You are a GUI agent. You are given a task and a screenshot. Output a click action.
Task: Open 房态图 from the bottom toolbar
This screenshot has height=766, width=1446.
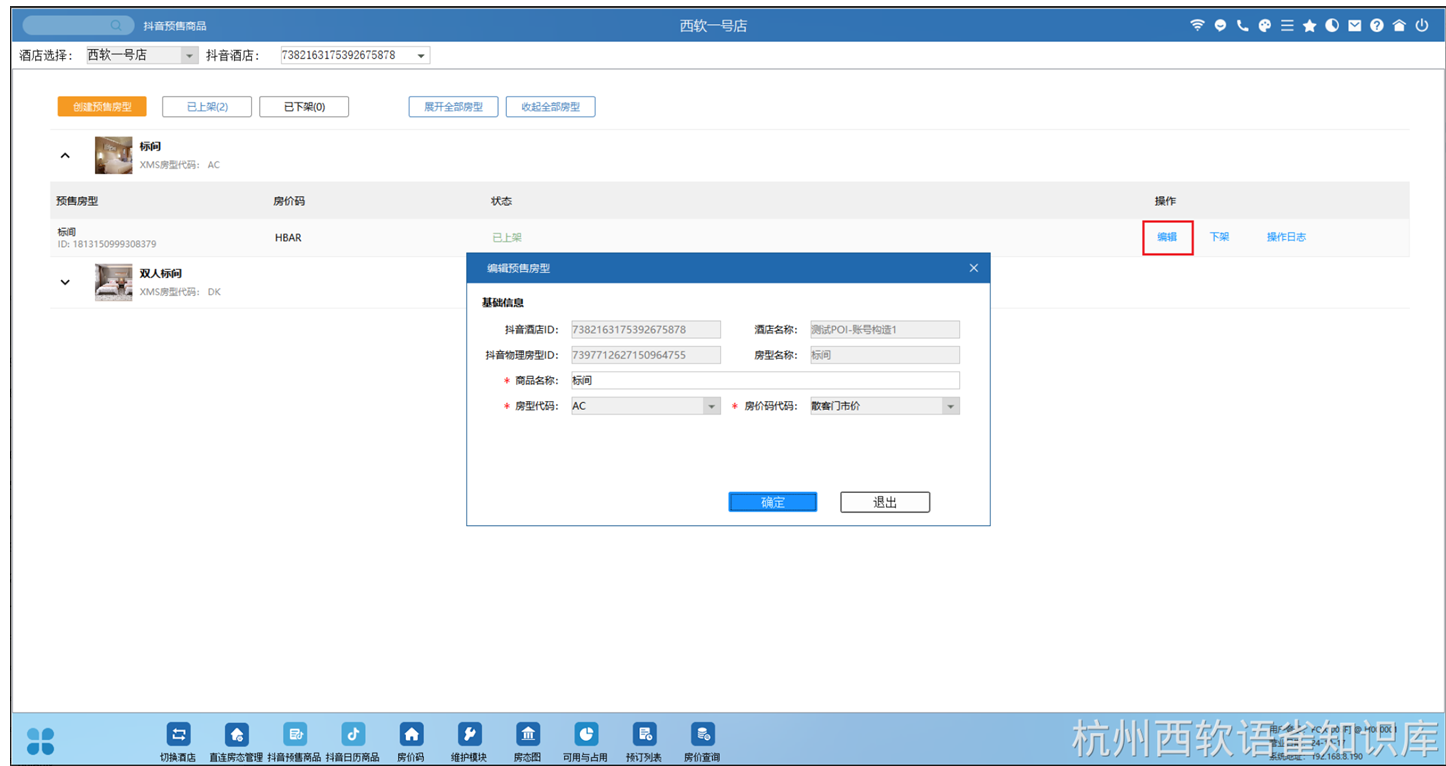[x=527, y=735]
